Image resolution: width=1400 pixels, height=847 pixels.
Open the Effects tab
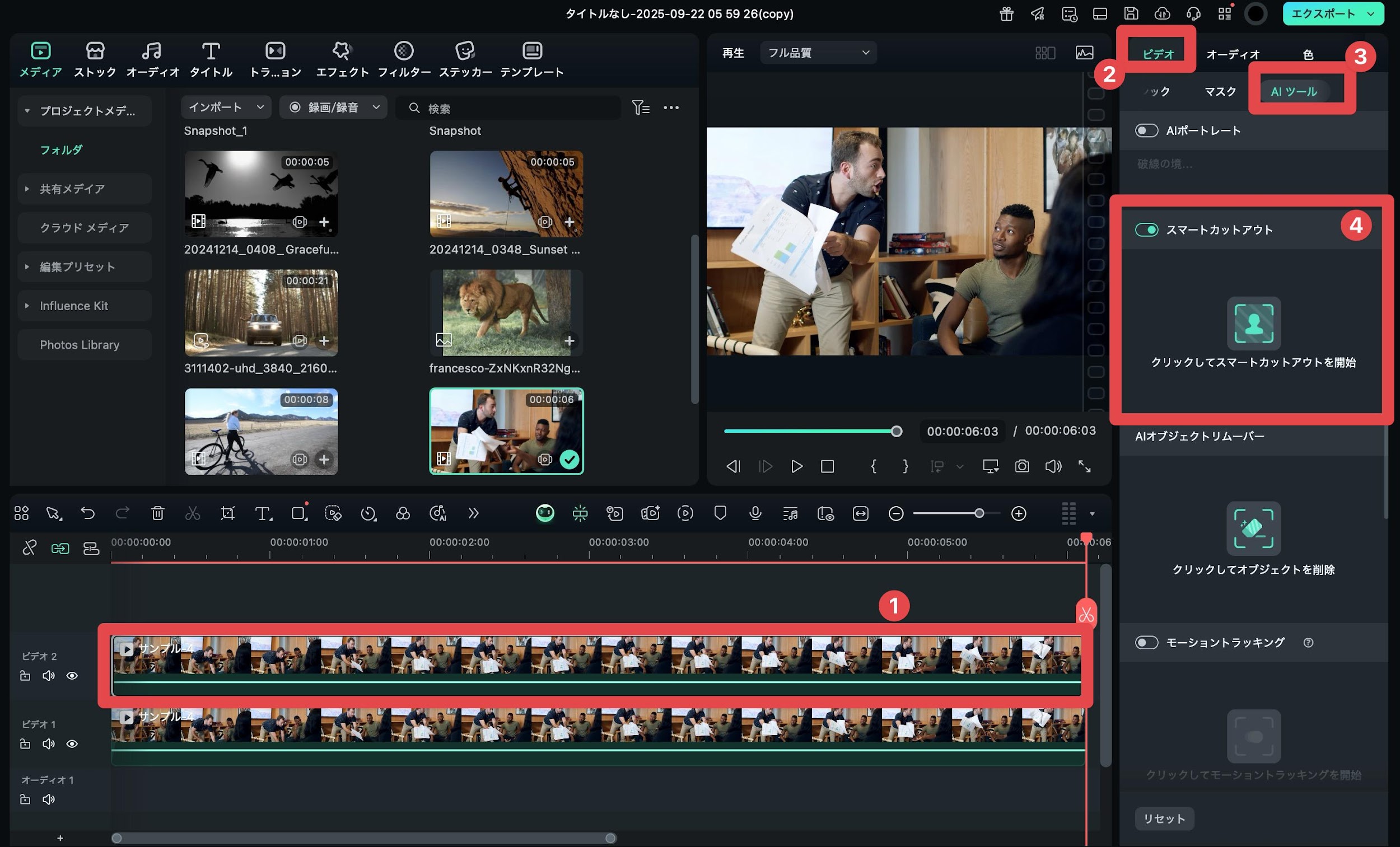[342, 59]
